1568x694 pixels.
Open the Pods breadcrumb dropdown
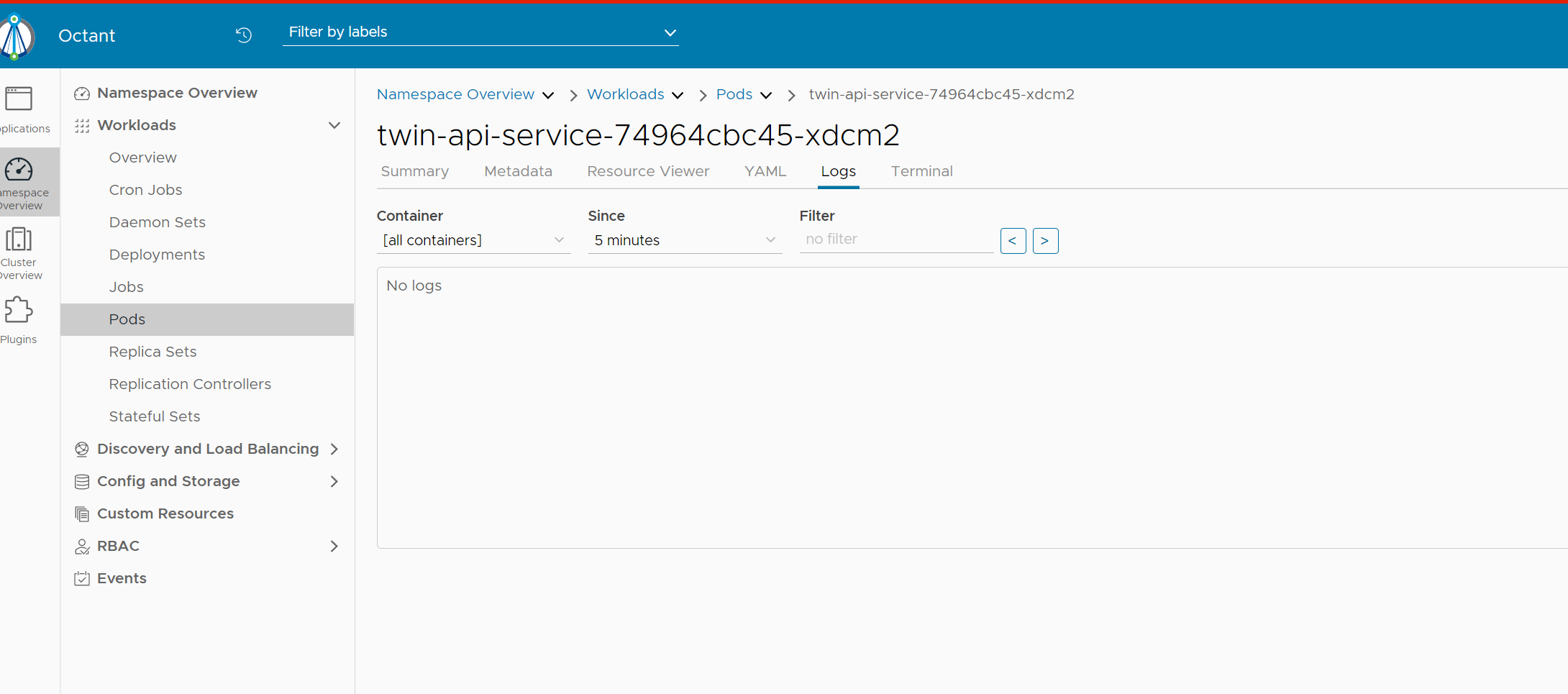coord(766,95)
